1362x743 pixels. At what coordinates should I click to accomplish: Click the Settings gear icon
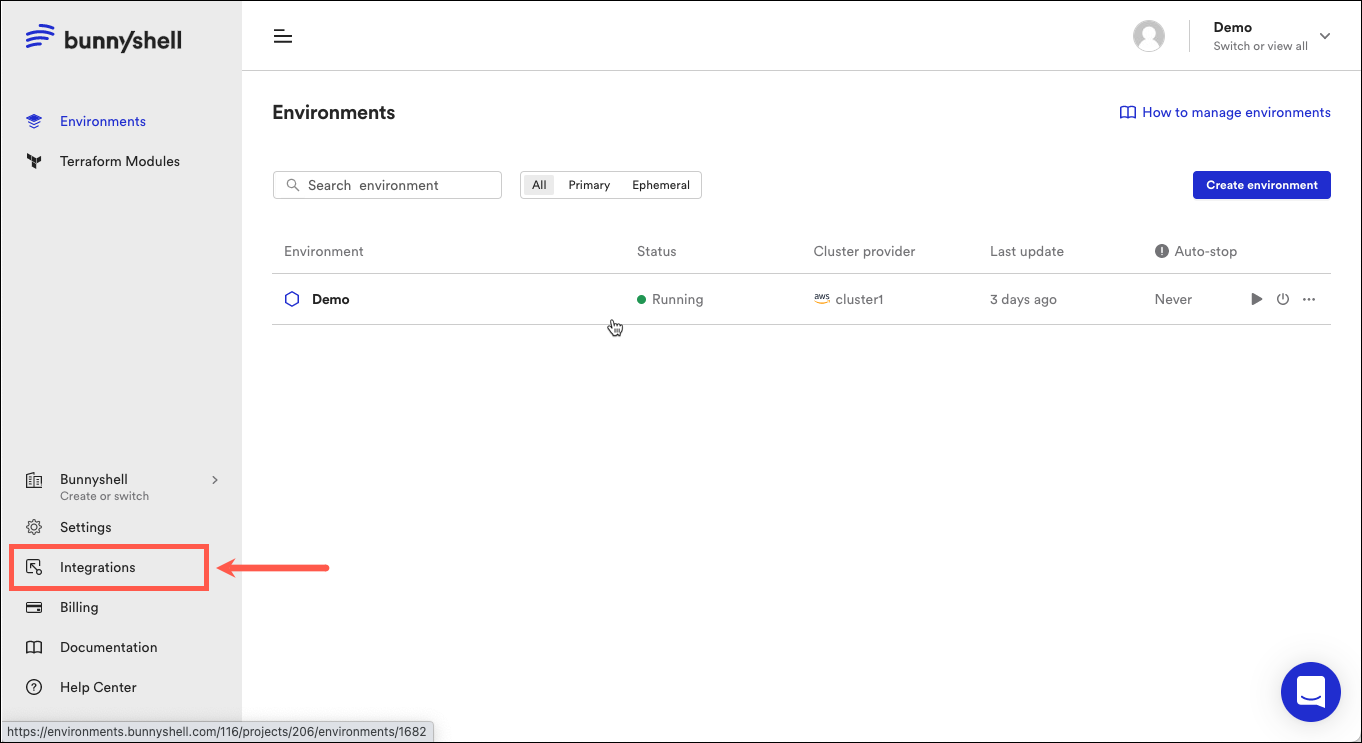point(34,527)
